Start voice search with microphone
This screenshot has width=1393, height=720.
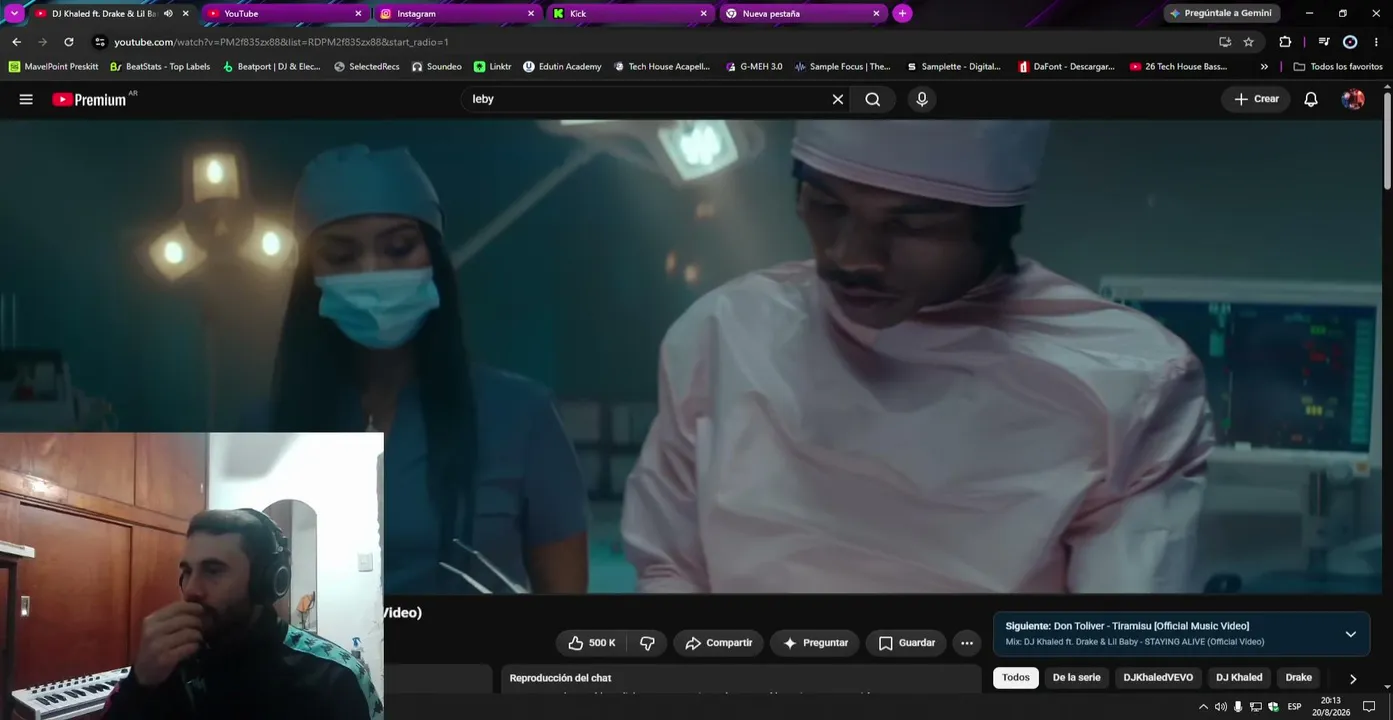click(x=922, y=99)
